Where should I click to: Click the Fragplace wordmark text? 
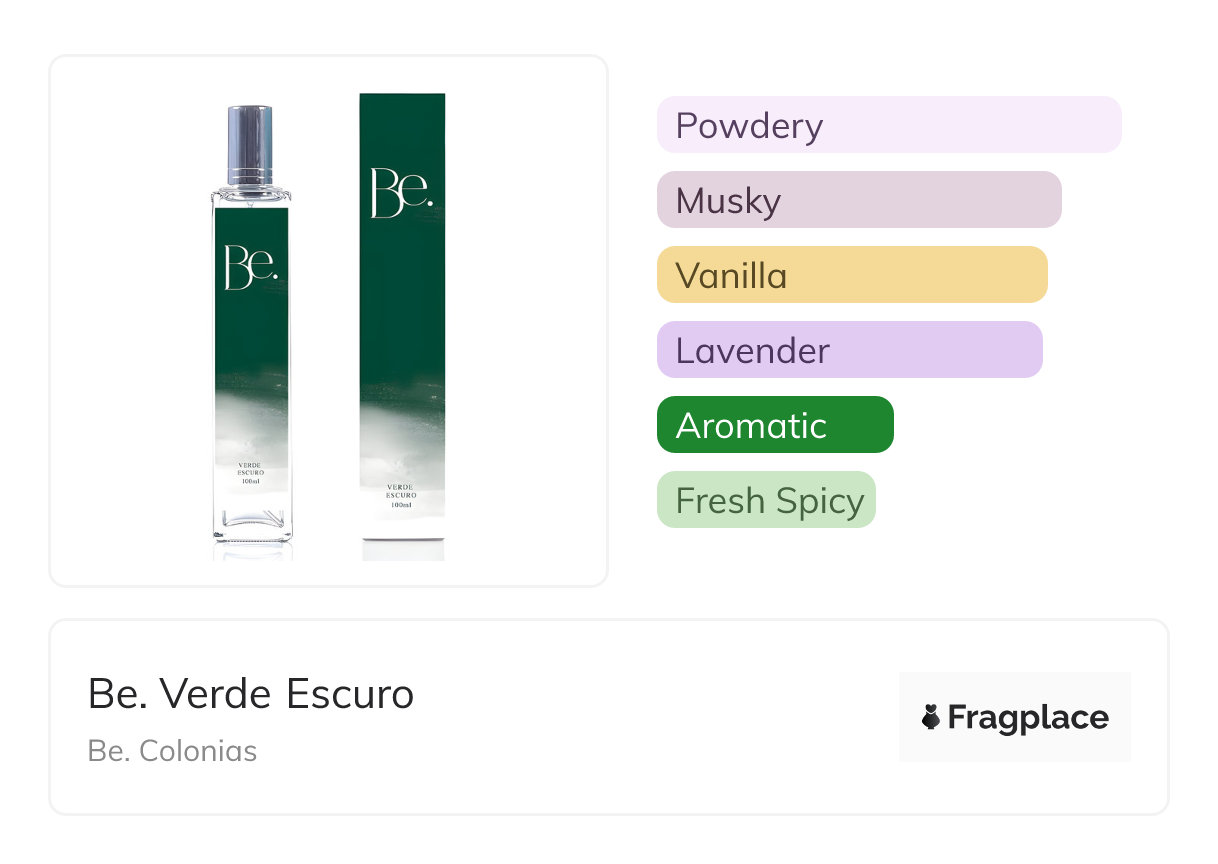point(1028,718)
